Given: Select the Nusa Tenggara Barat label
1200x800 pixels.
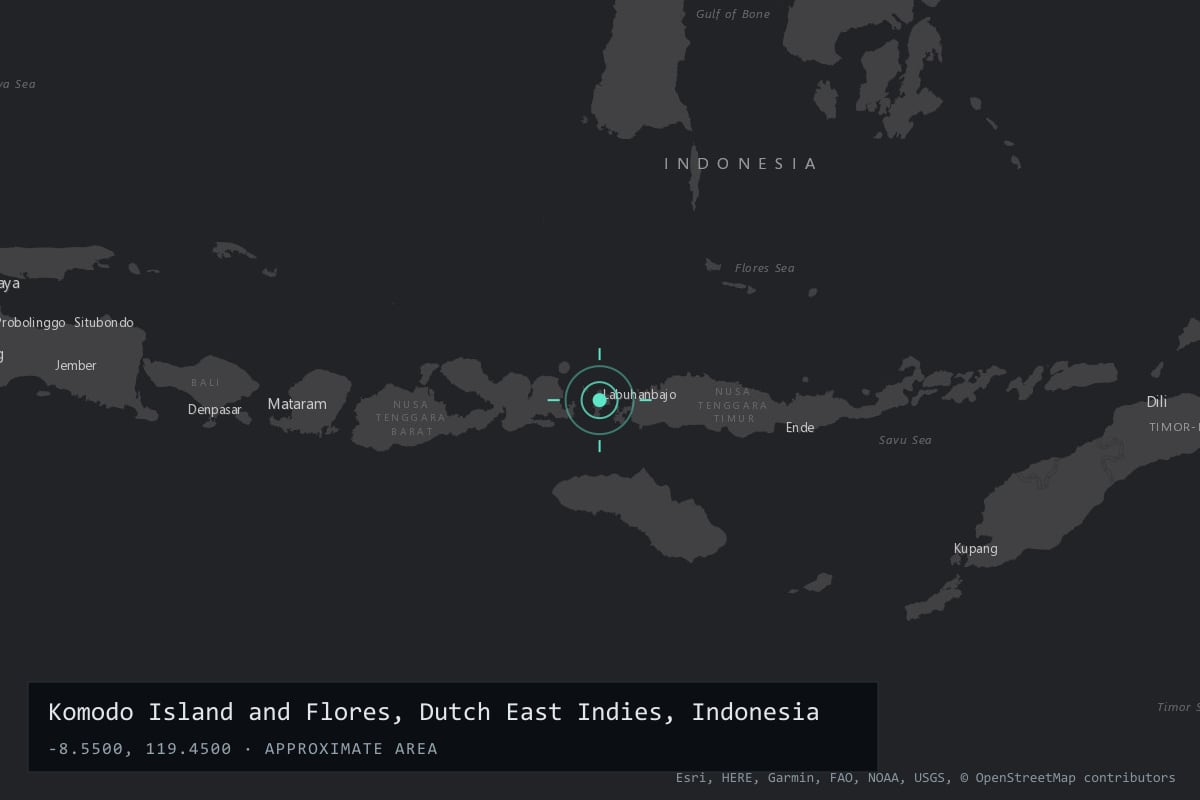Looking at the screenshot, I should pos(412,418).
